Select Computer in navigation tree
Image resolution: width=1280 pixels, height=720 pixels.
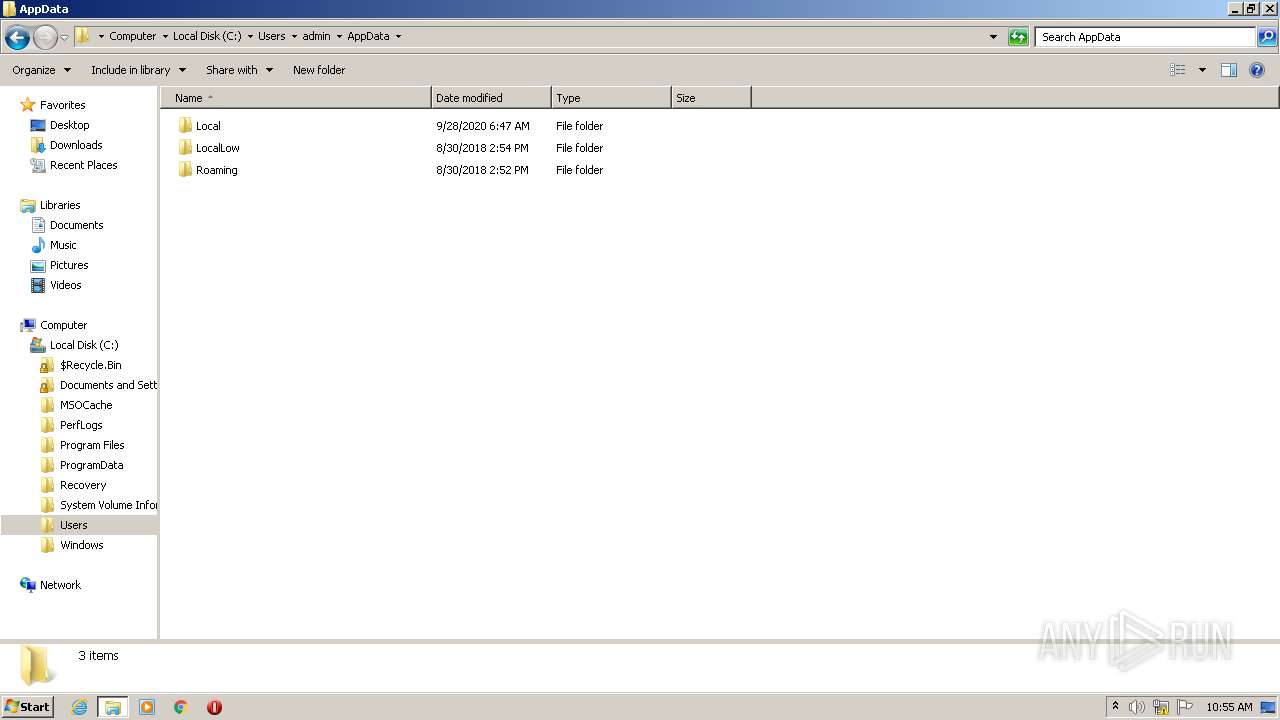63,325
